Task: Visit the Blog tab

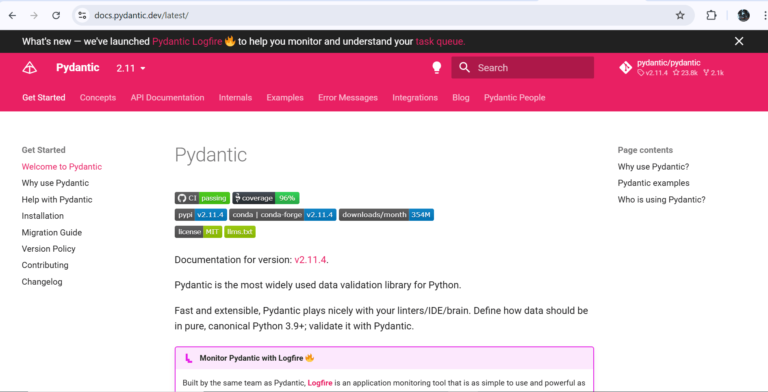Action: pos(461,98)
